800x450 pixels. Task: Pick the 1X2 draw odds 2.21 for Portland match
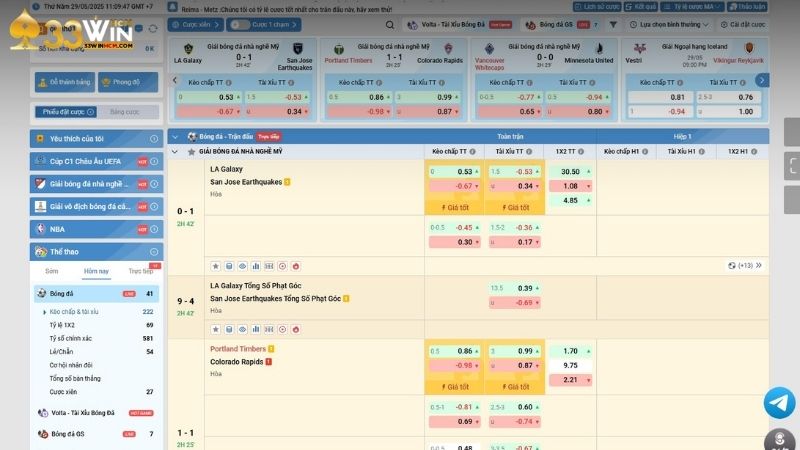point(570,380)
